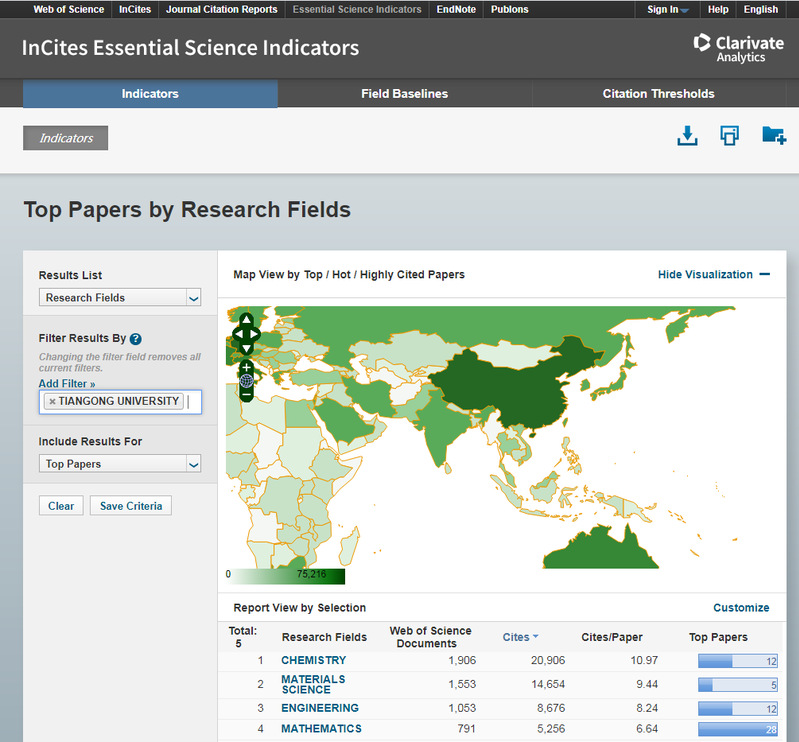This screenshot has height=742, width=799.
Task: Click the Clear button
Action: (x=61, y=506)
